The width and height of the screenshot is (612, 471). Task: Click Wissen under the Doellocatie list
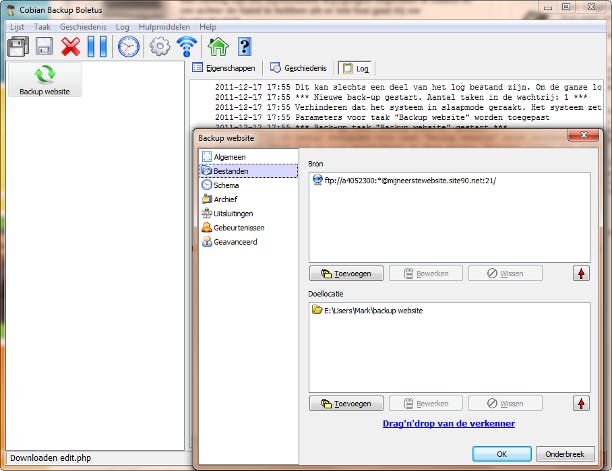pyautogui.click(x=505, y=403)
